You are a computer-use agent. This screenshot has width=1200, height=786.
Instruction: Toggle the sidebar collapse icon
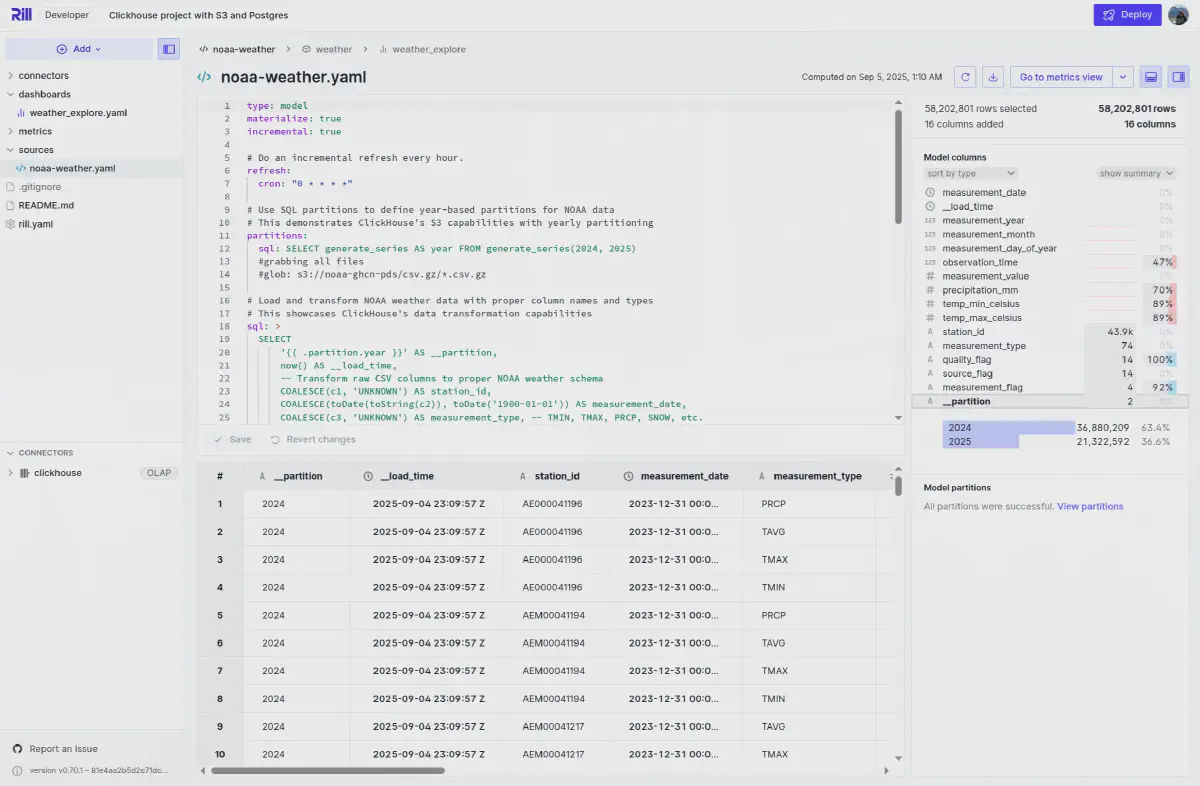[x=168, y=49]
